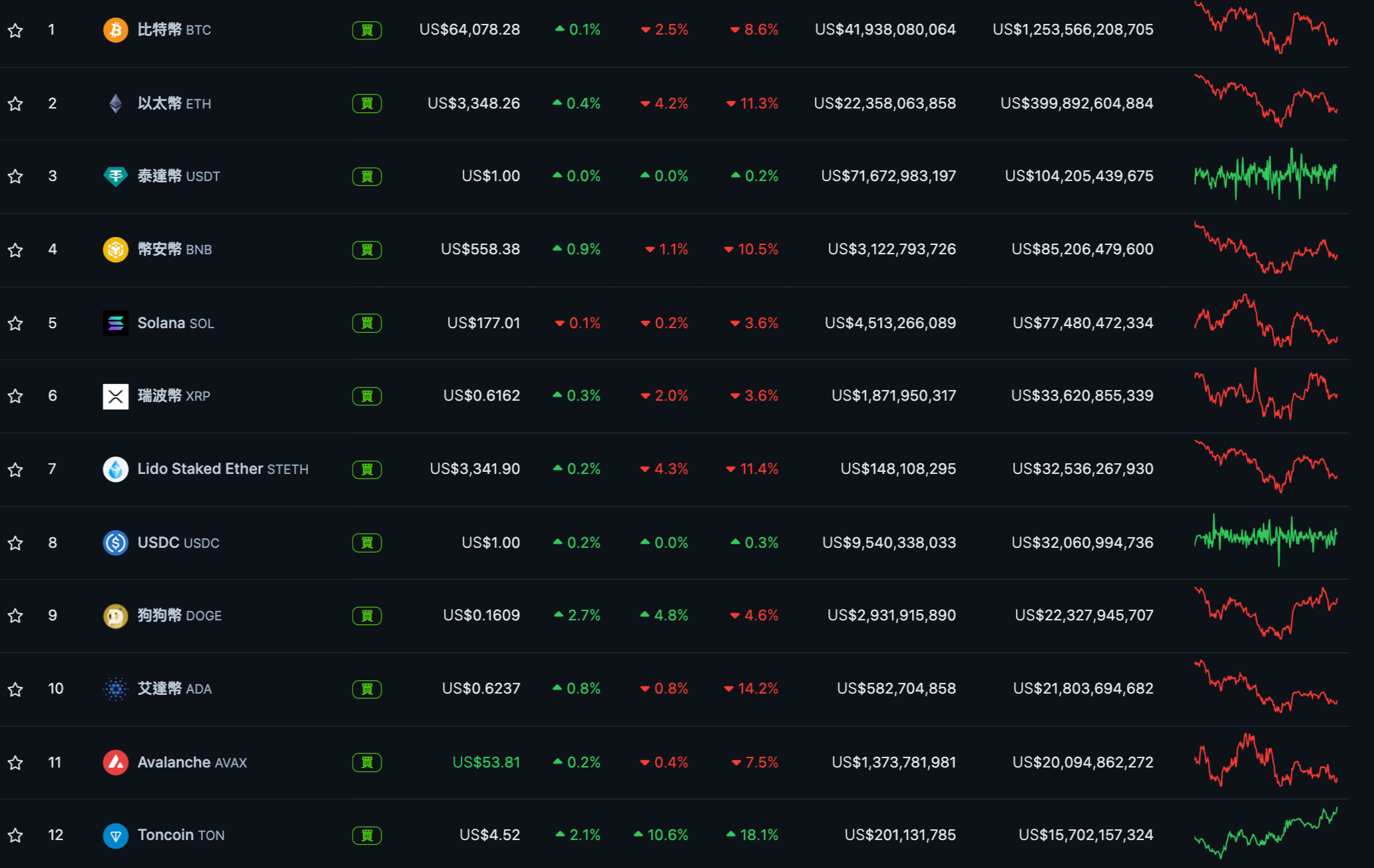Star Solana as a favorite
Image resolution: width=1374 pixels, height=868 pixels.
[x=15, y=324]
